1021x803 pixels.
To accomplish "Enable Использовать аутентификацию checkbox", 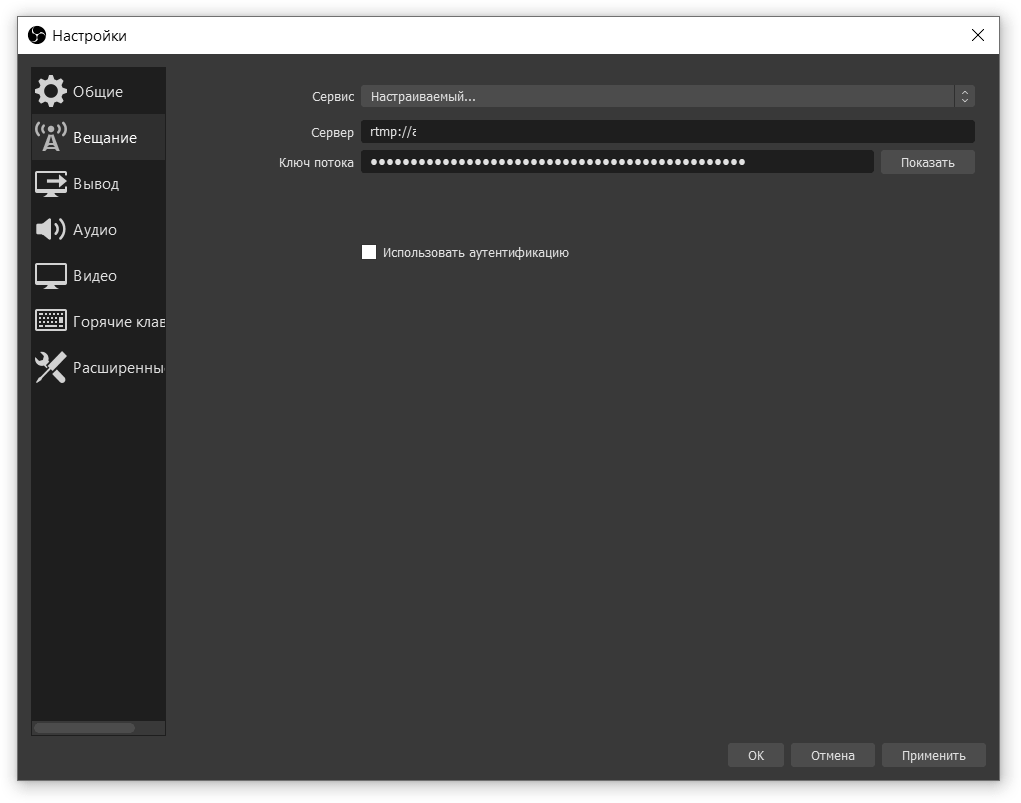I will [369, 252].
